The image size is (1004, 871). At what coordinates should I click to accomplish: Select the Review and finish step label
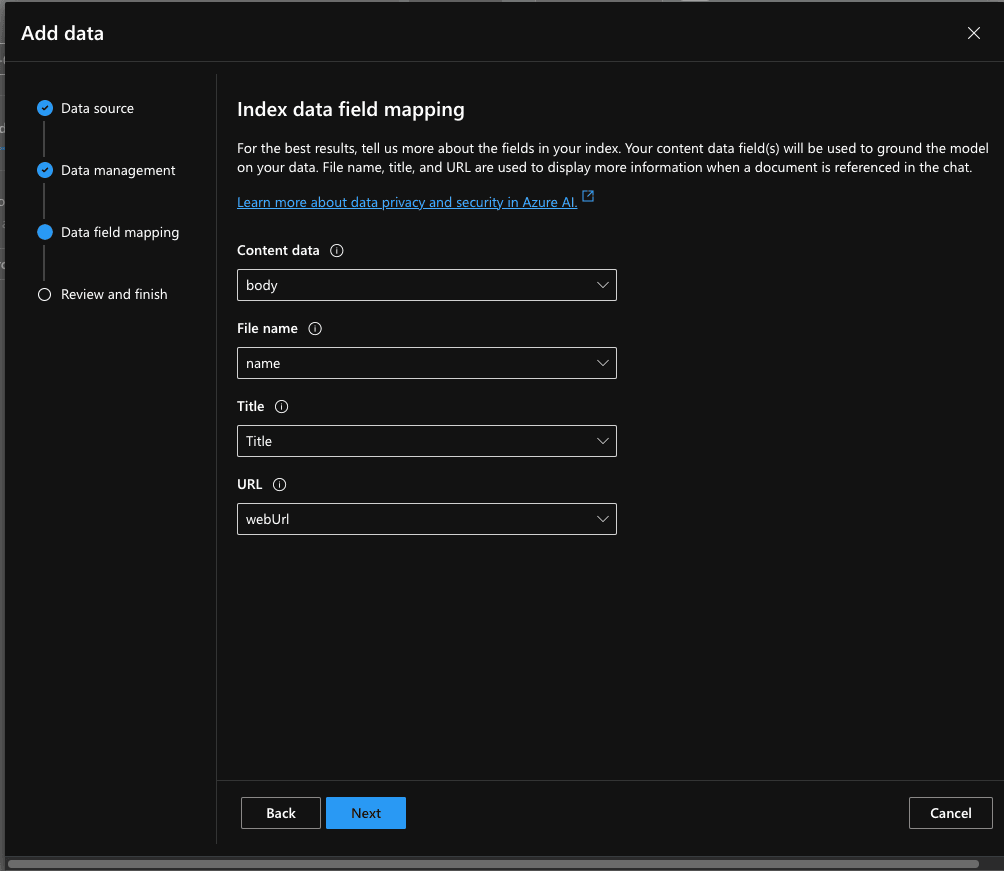coord(114,295)
